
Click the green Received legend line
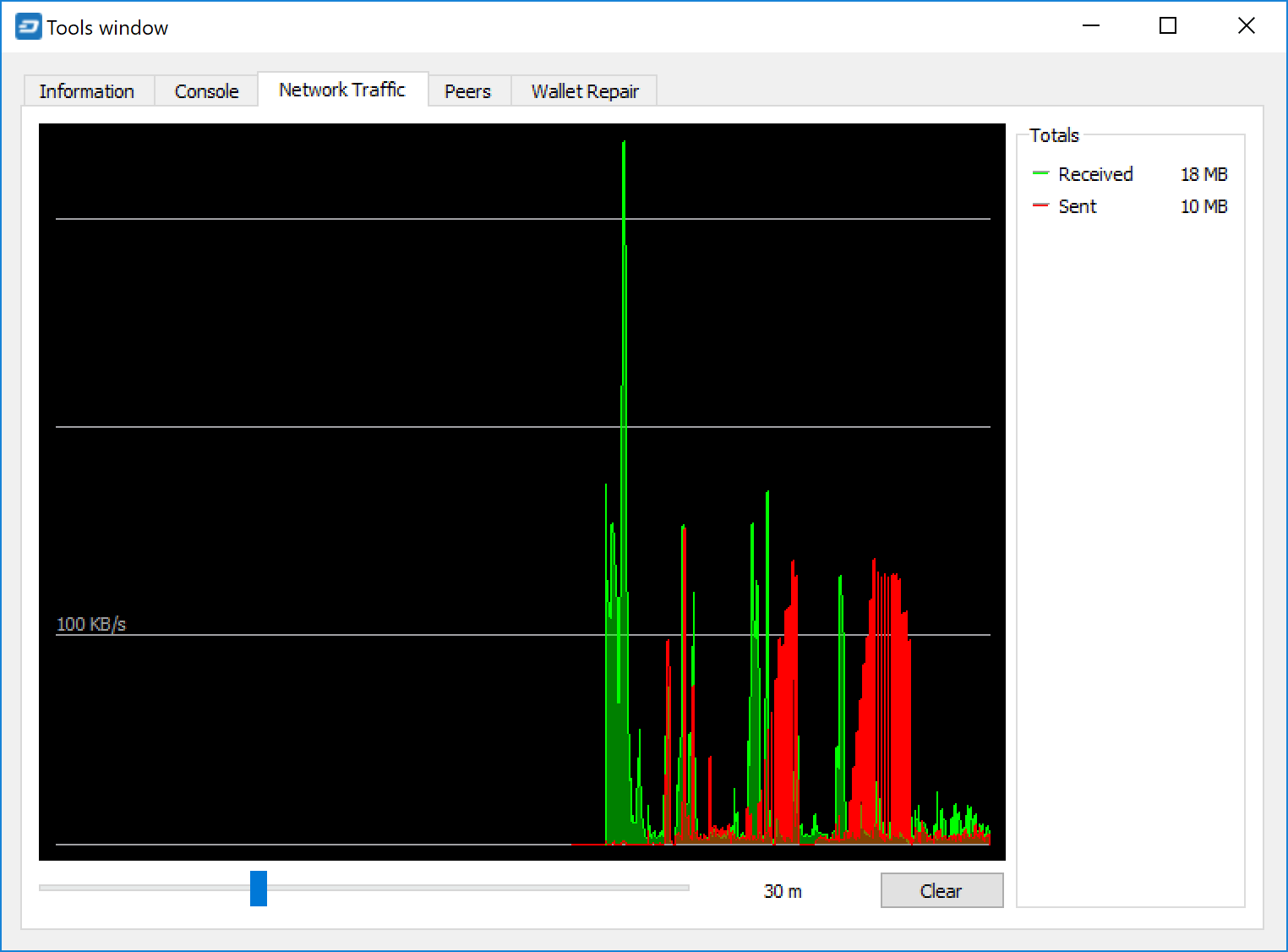(1040, 173)
